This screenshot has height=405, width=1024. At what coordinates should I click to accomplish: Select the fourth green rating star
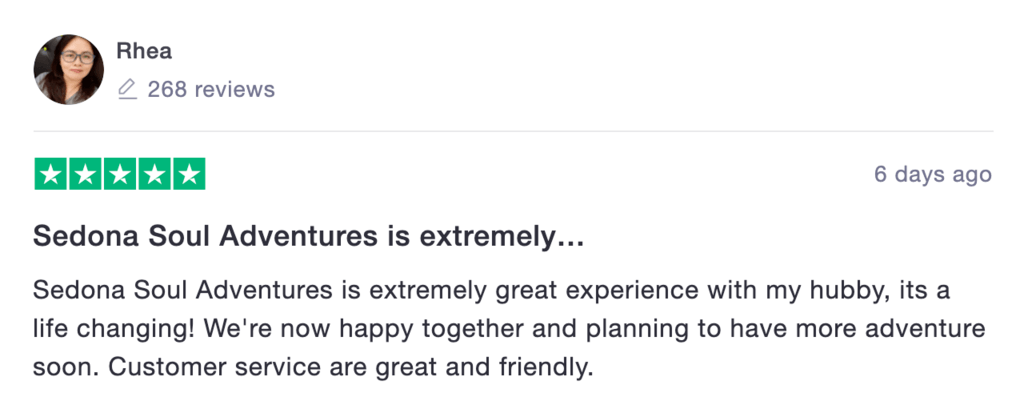(x=154, y=175)
